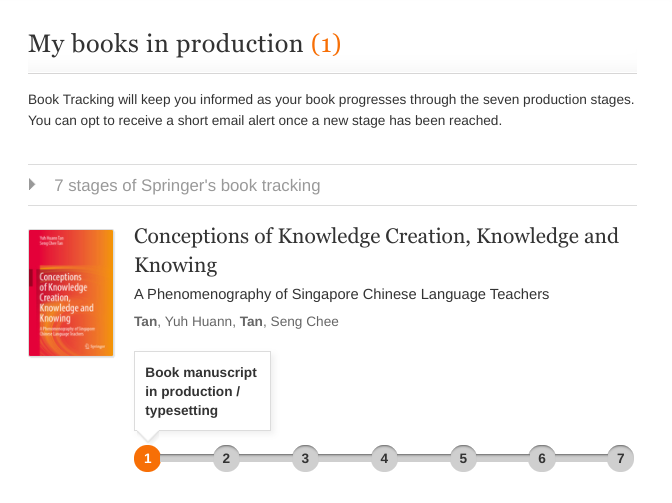The height and width of the screenshot is (503, 672).
Task: Open "7 stages of Springer's book tracking" section
Action: coord(187,185)
